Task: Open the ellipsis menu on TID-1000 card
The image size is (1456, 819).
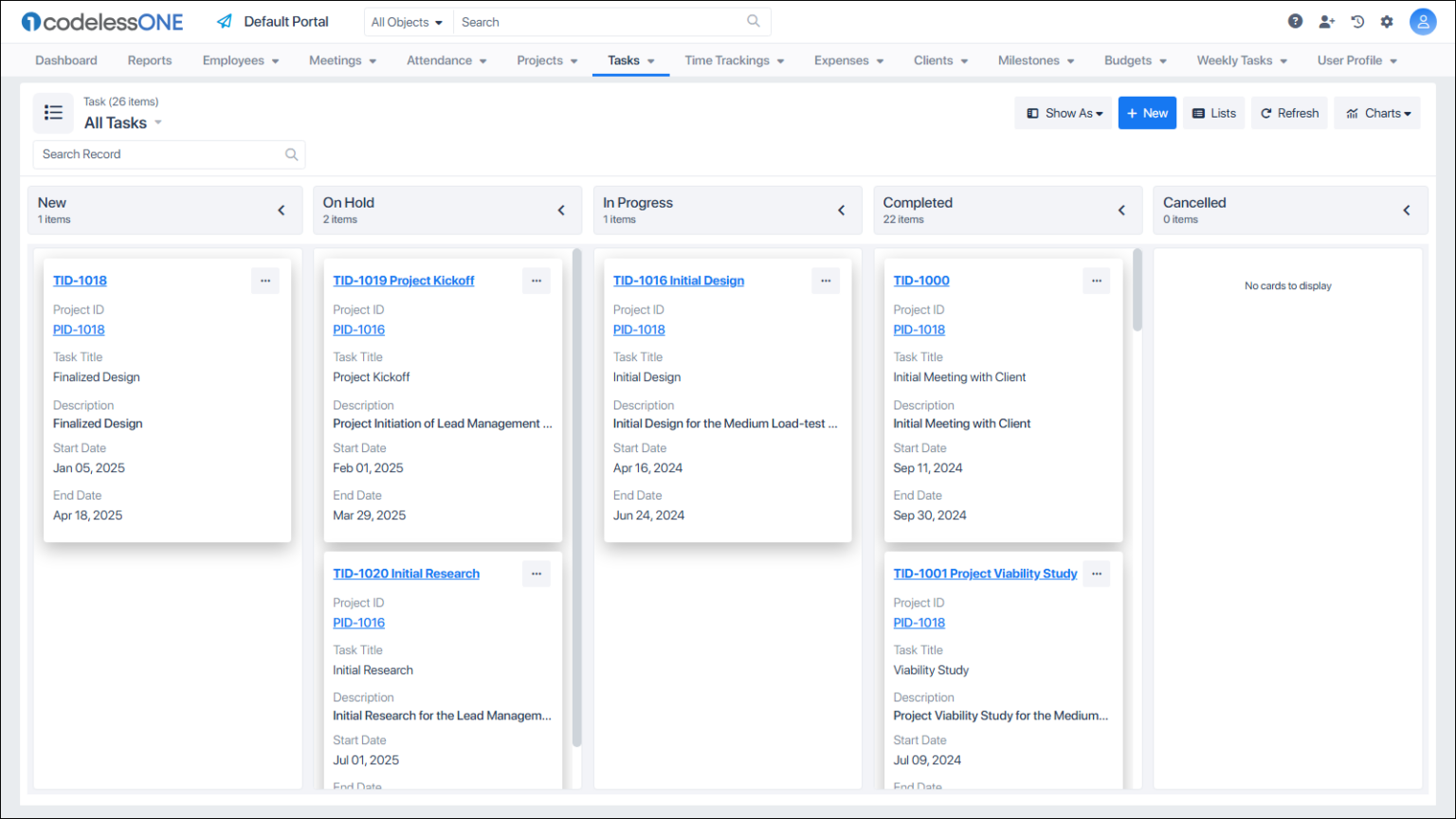Action: point(1097,281)
